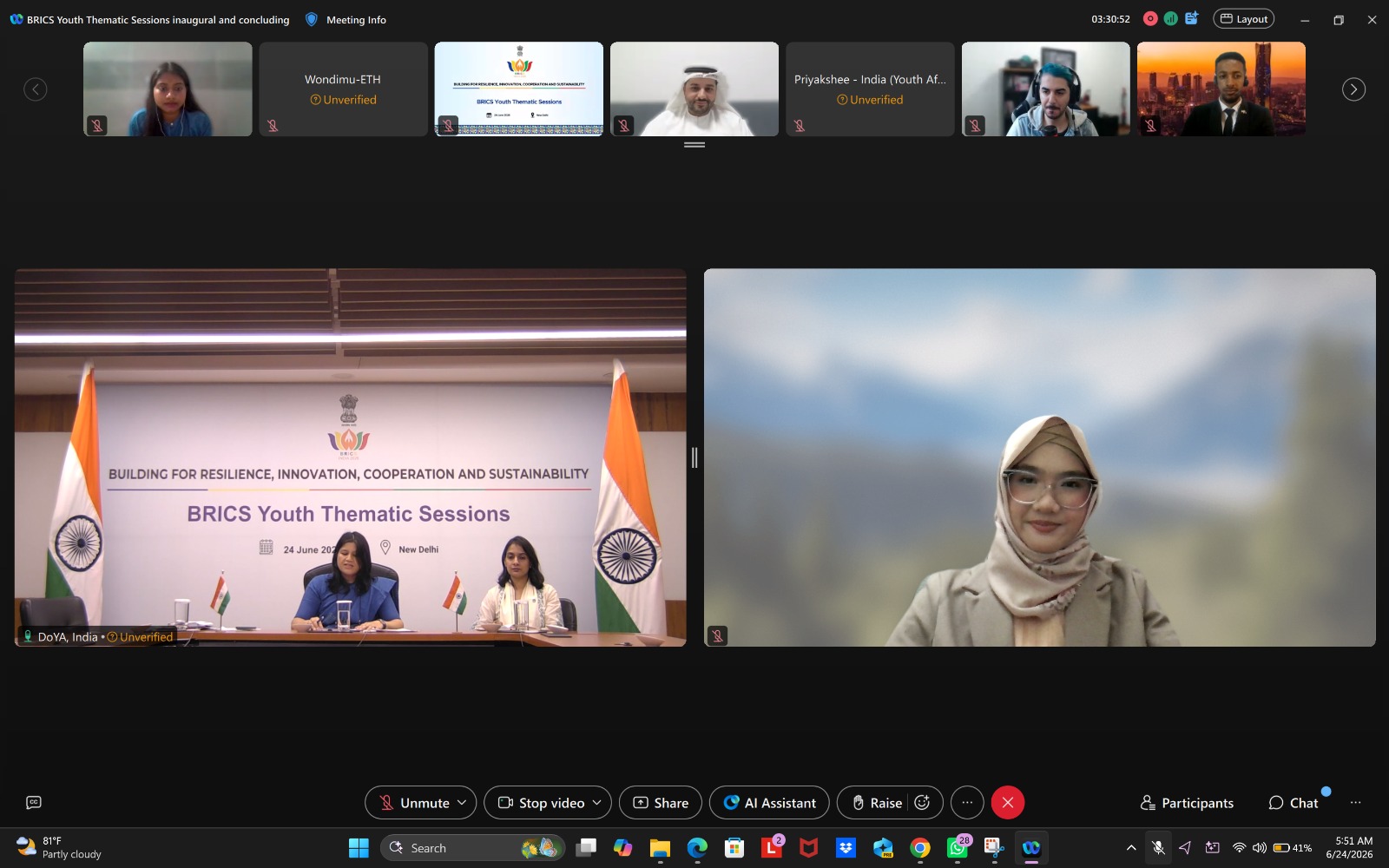The image size is (1389, 868).
Task: Click the Webex icon in the taskbar
Action: (x=1031, y=848)
